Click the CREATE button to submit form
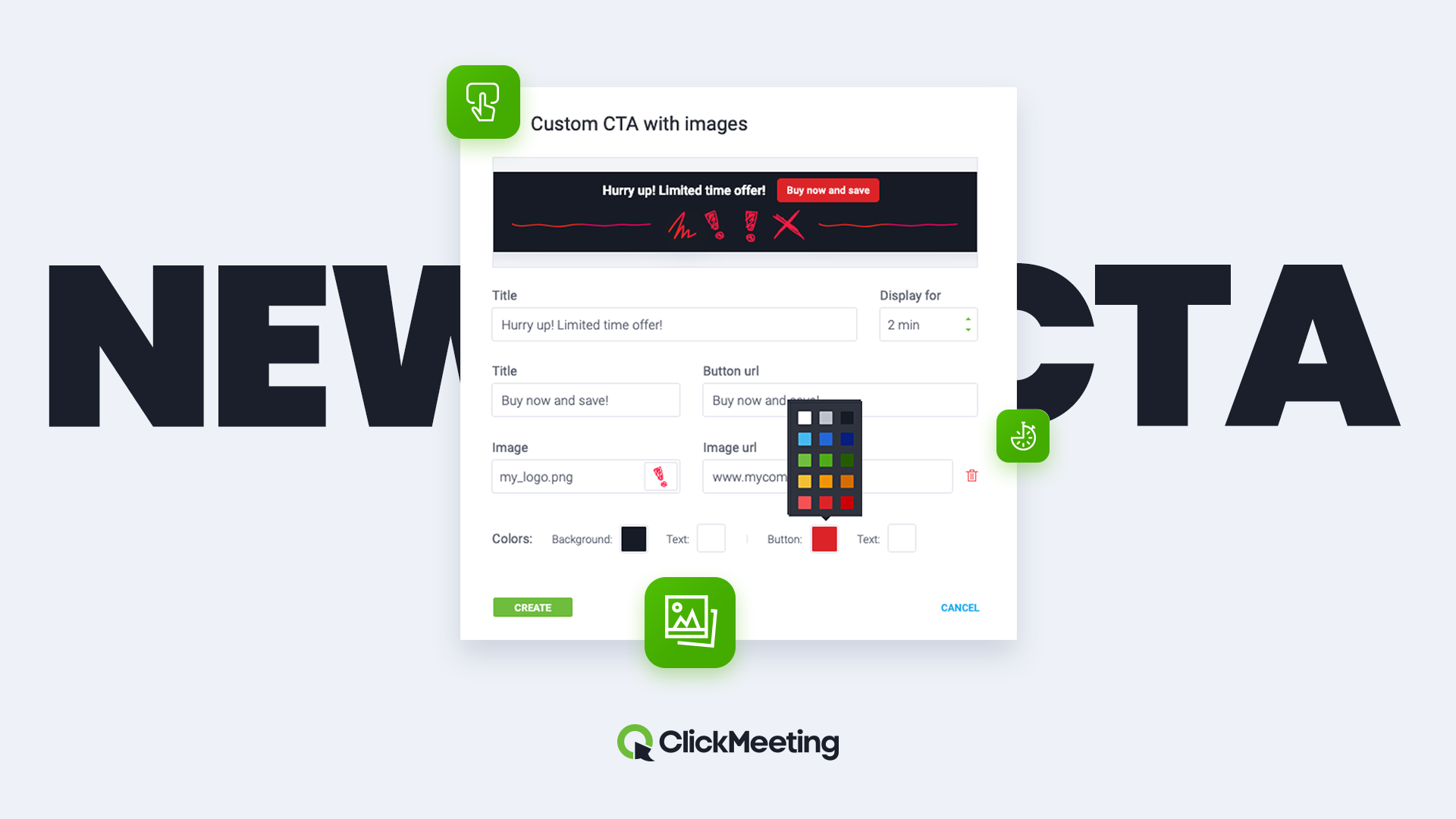 (532, 607)
